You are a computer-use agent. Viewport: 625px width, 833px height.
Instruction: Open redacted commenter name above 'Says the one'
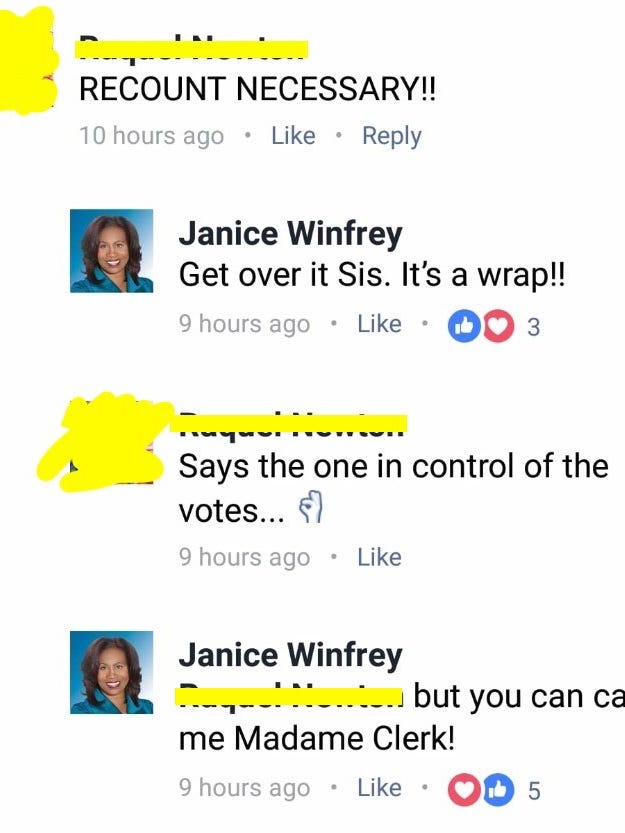click(x=289, y=423)
